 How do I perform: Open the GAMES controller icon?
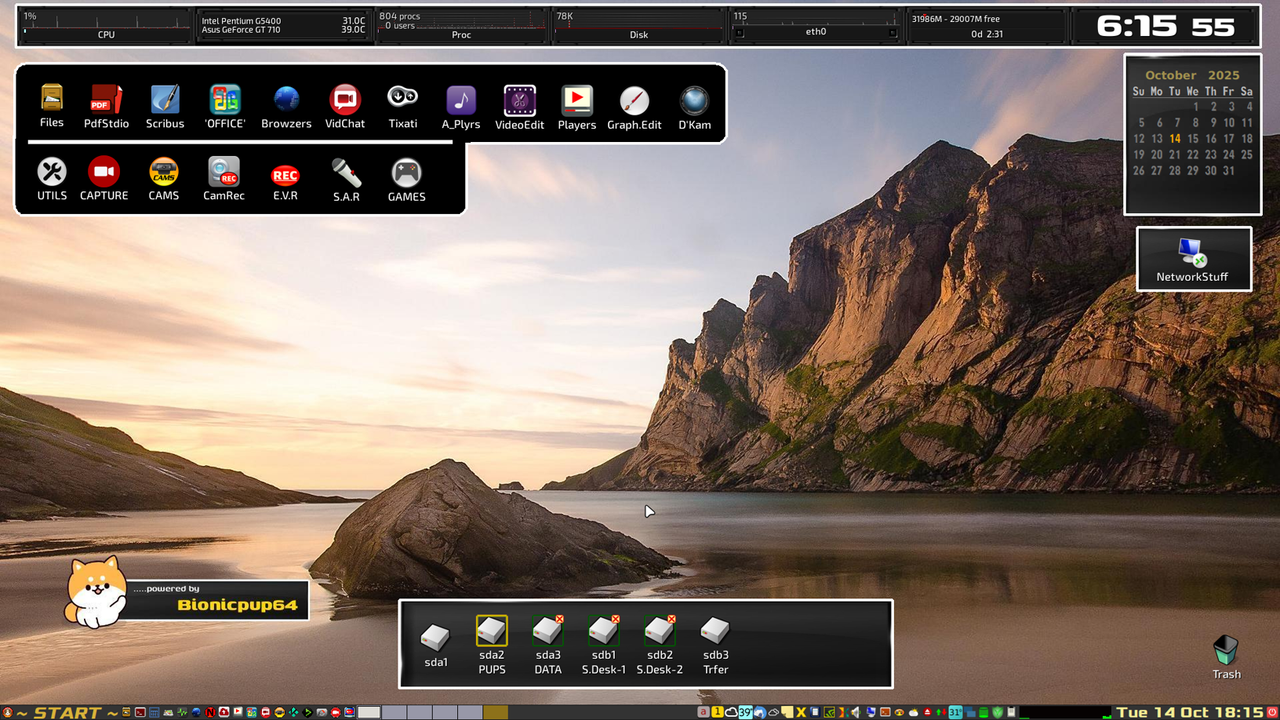[x=406, y=173]
